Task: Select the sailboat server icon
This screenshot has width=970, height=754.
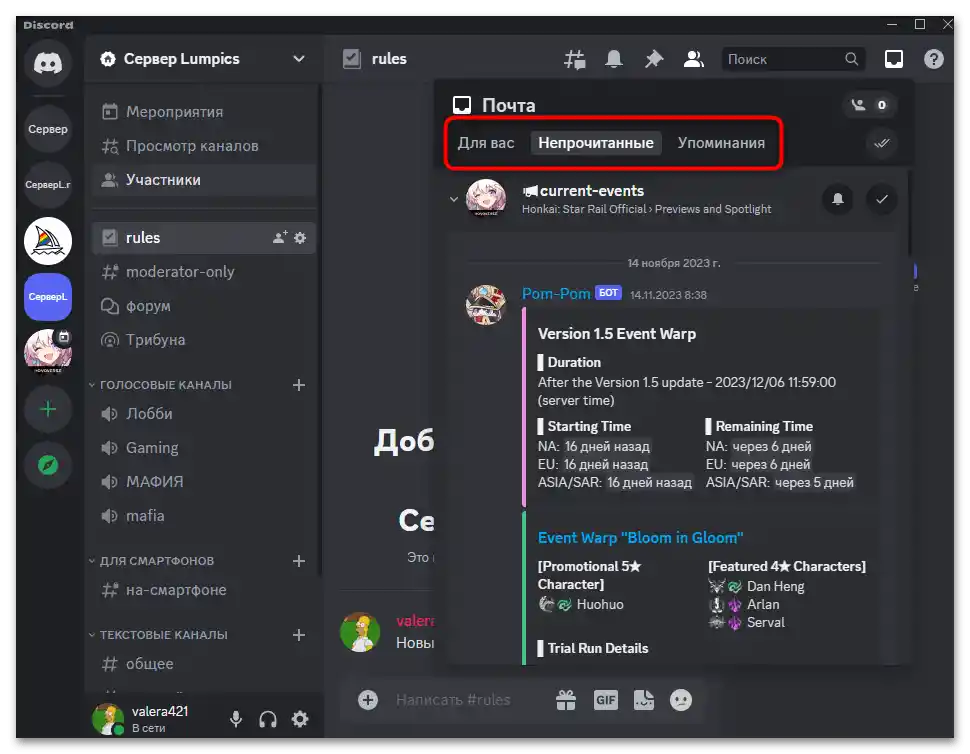Action: (48, 241)
